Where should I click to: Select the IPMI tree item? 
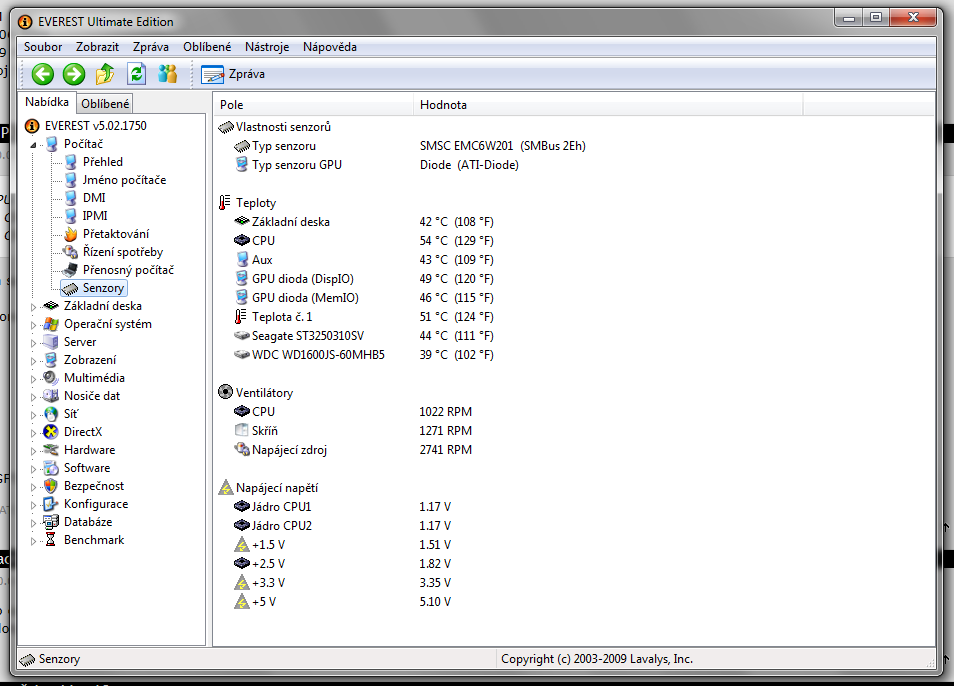click(x=95, y=216)
